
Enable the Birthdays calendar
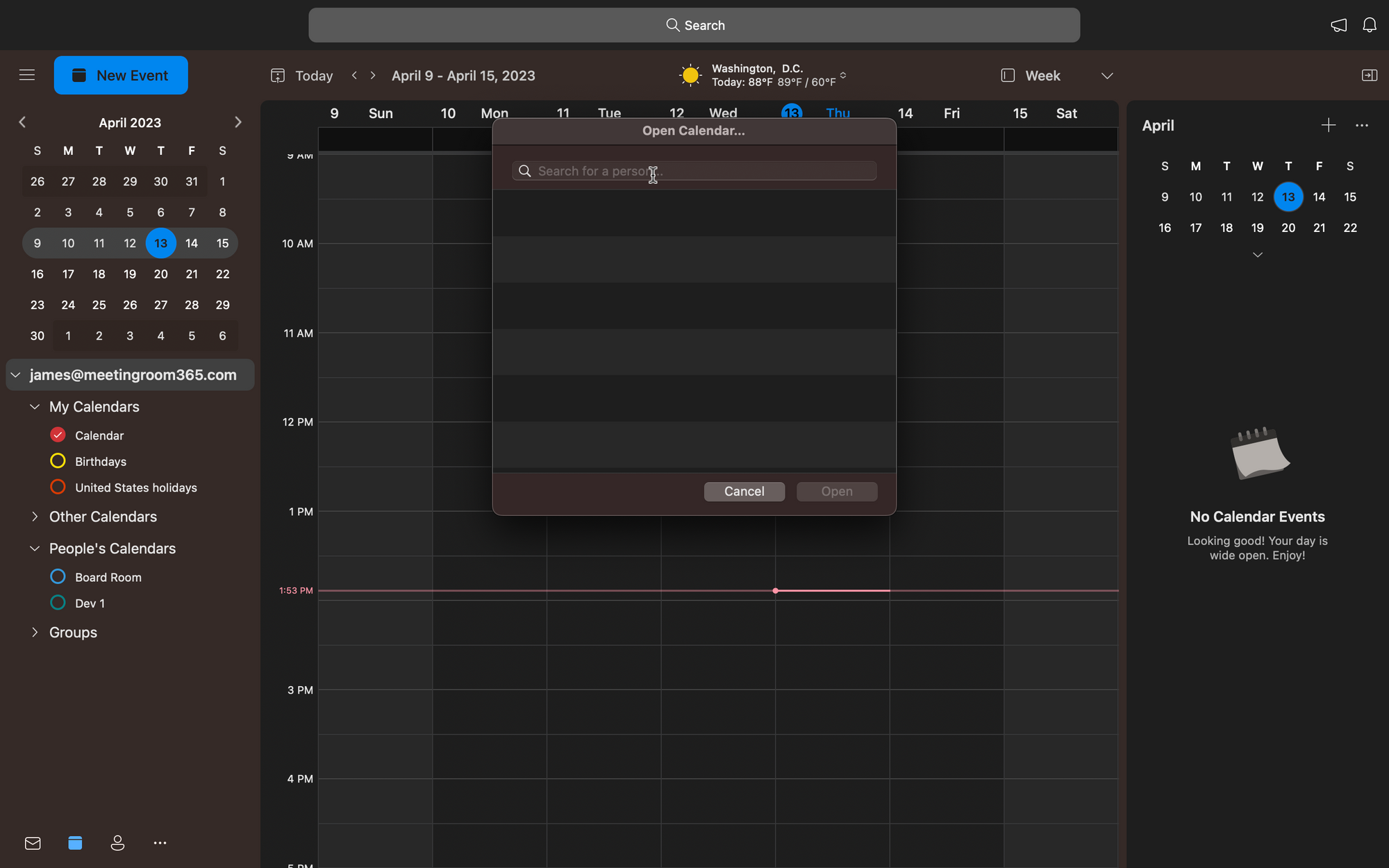(58, 461)
